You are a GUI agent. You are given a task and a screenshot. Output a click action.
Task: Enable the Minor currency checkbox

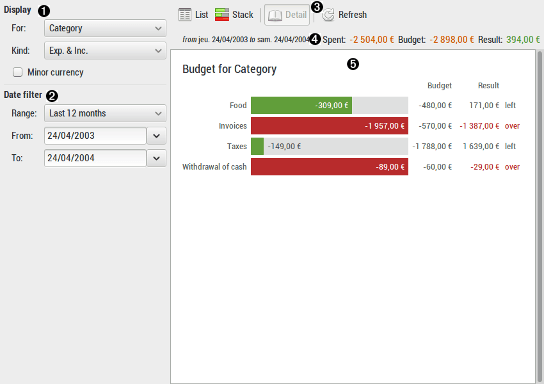[18, 72]
